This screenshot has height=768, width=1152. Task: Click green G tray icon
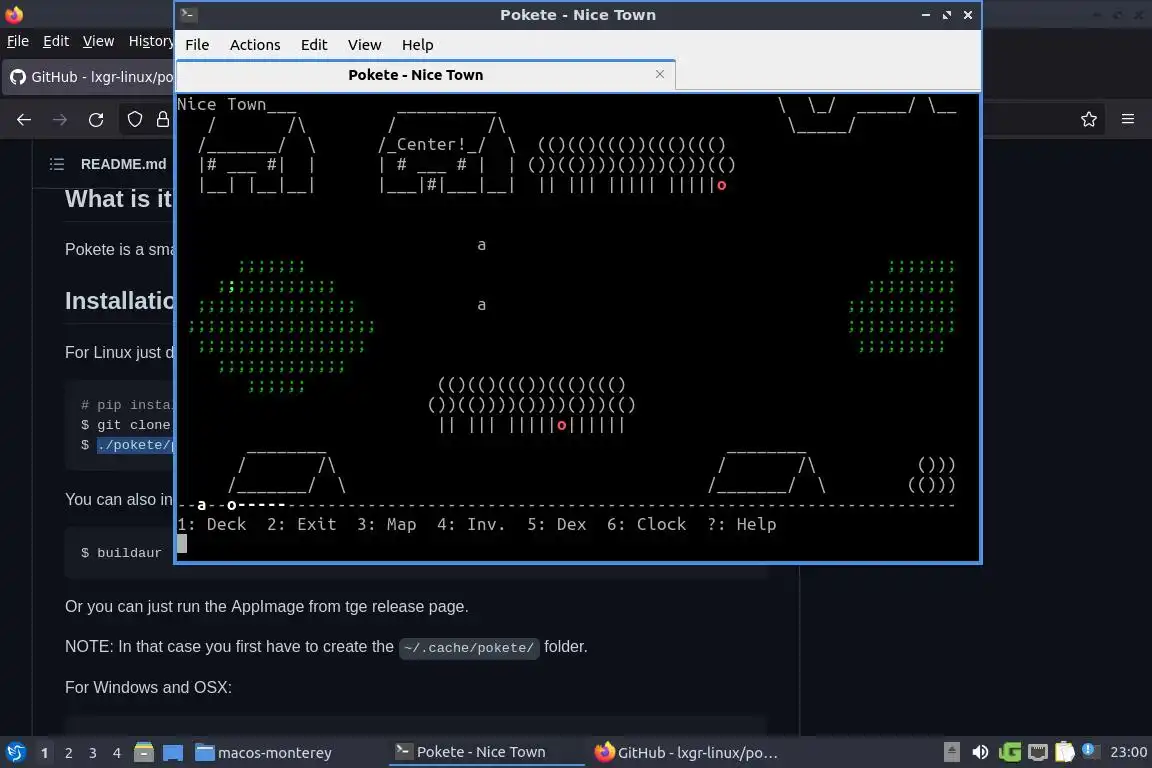tap(1009, 752)
